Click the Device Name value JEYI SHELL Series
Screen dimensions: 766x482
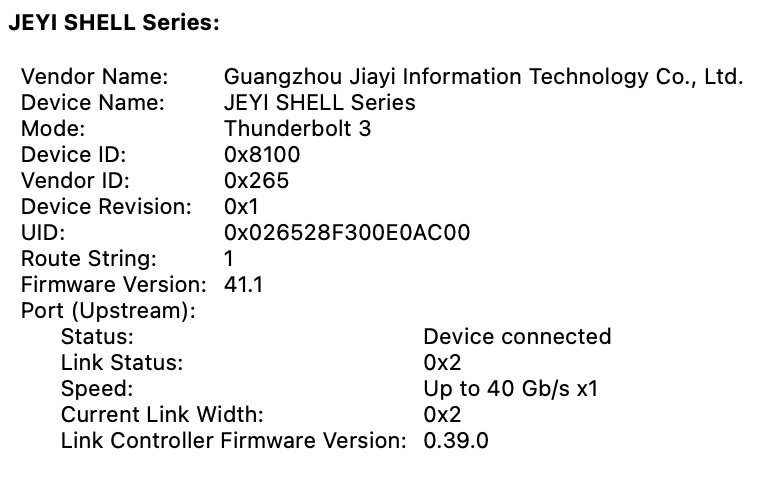319,103
